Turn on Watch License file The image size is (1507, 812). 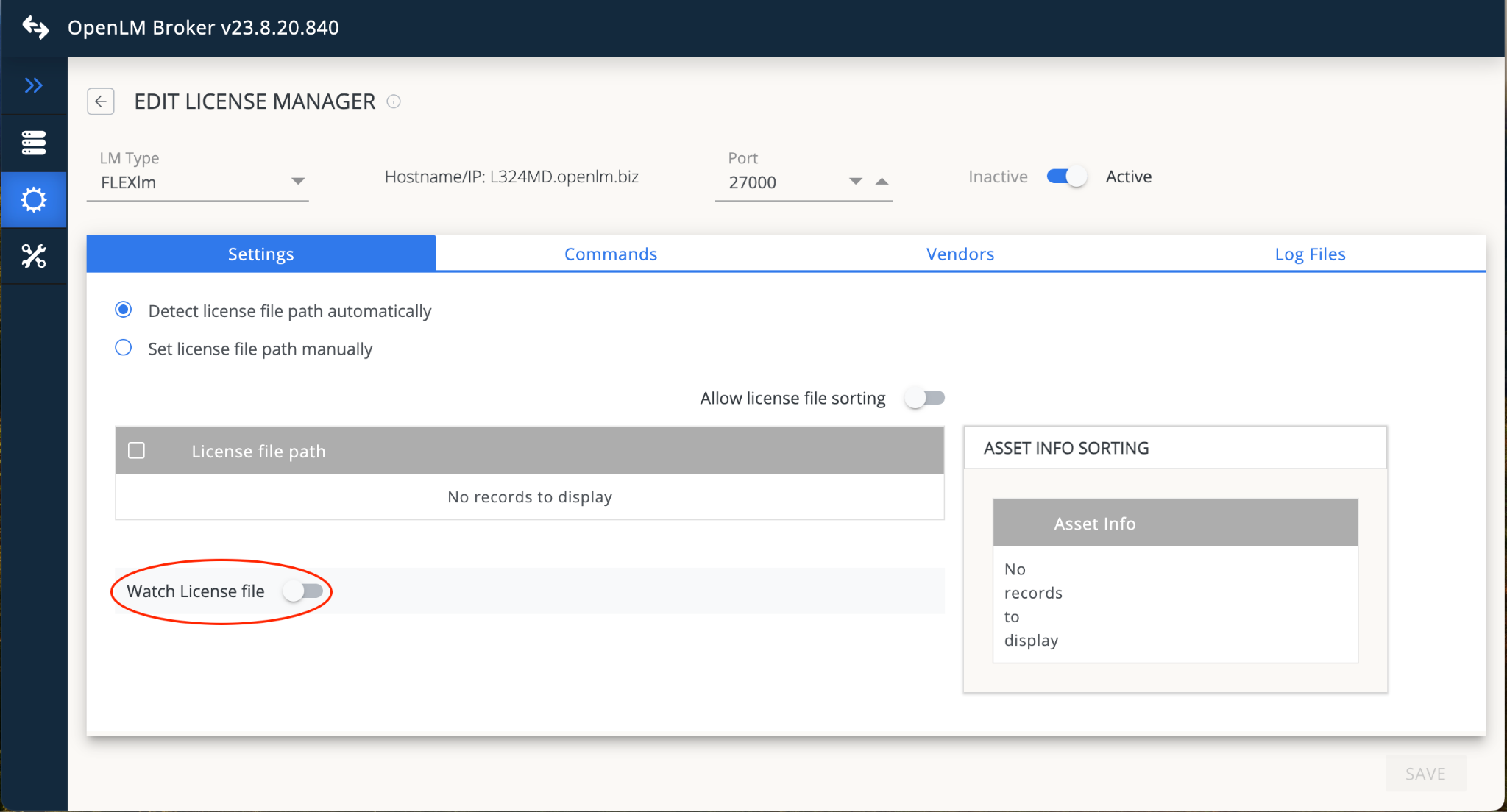coord(303,591)
